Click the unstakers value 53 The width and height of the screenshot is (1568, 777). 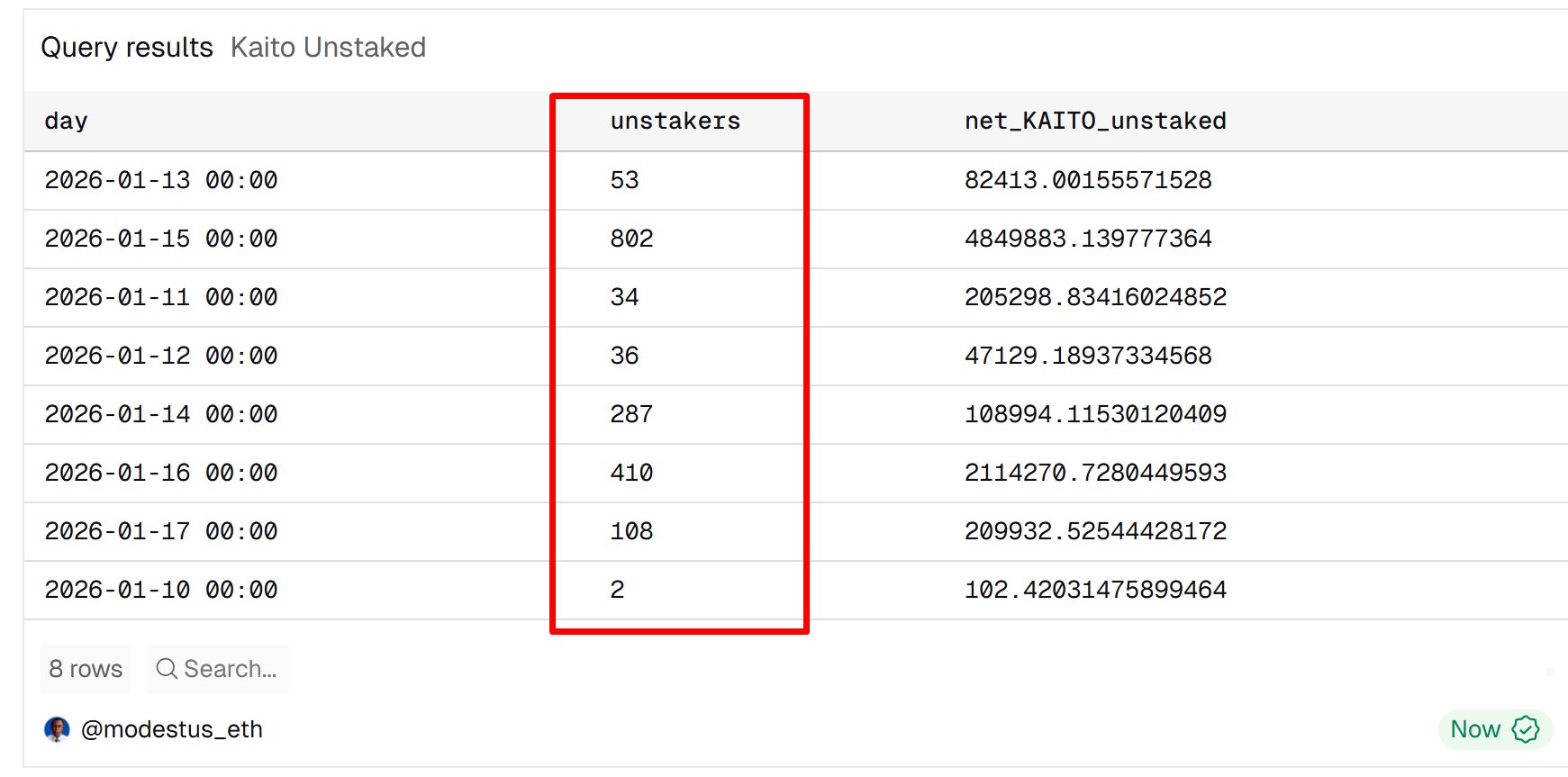tap(624, 180)
